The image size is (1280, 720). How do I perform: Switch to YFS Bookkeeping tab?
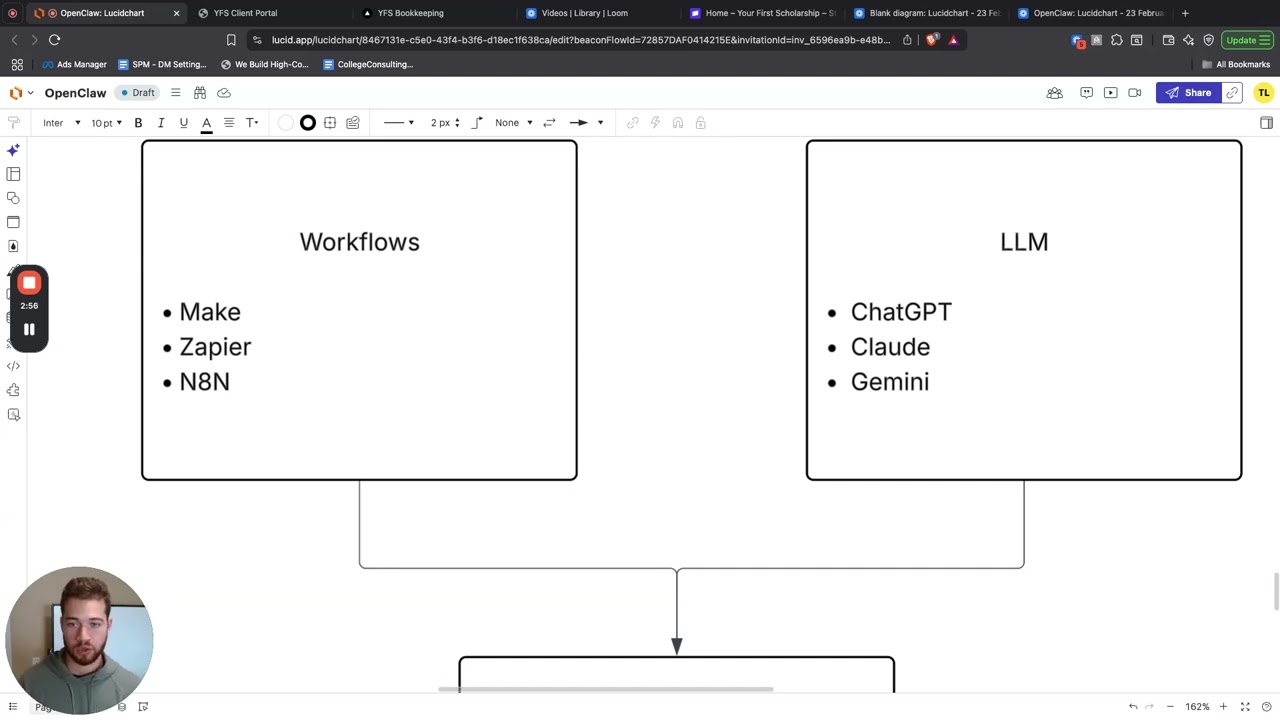(410, 13)
